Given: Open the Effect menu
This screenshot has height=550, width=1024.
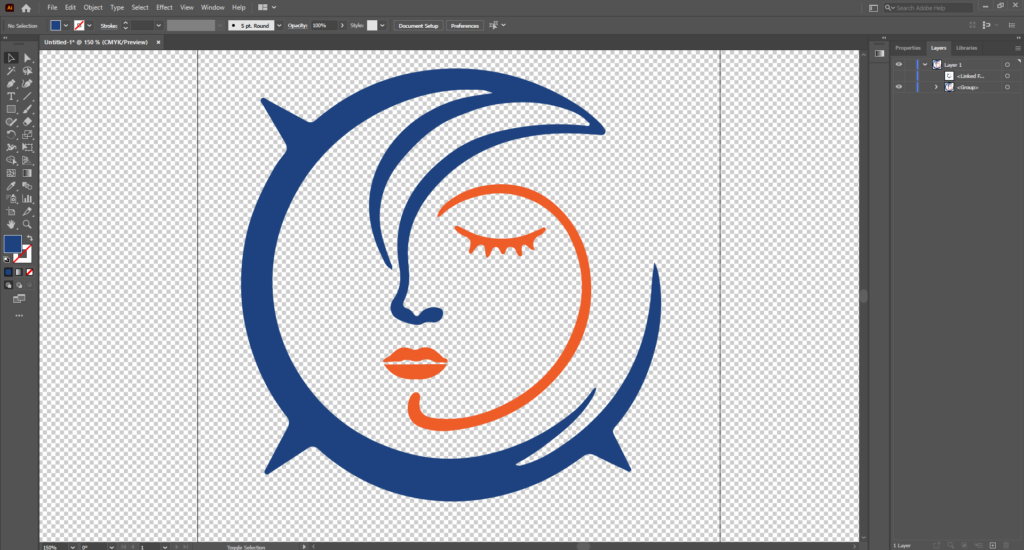Looking at the screenshot, I should 164,8.
